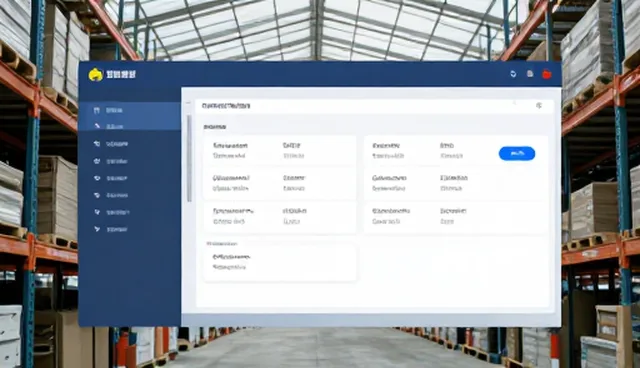Select the highlighted sidebar entry with the pillar icon
640x368 pixels.
[x=130, y=110]
